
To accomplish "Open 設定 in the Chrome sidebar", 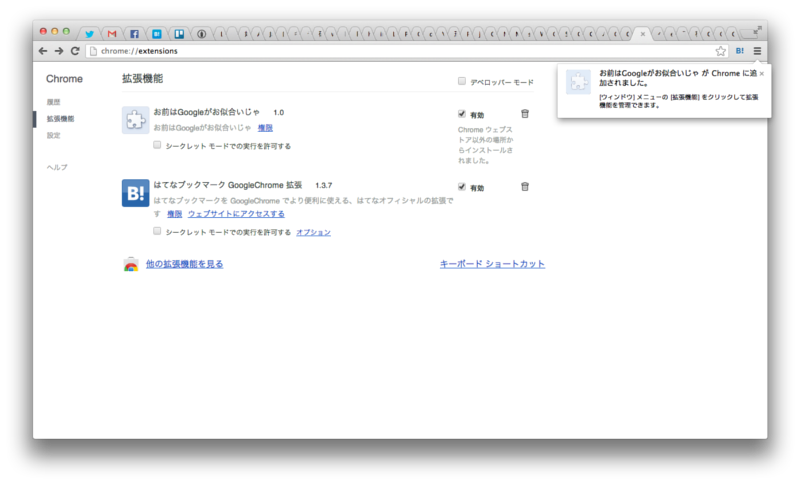I will pos(54,136).
